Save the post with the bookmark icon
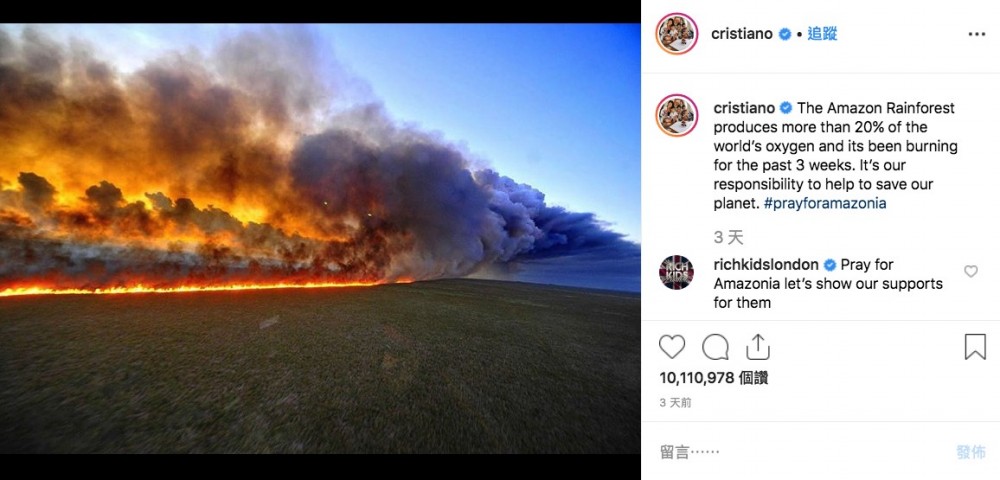Viewport: 1000px width, 480px height. point(975,347)
